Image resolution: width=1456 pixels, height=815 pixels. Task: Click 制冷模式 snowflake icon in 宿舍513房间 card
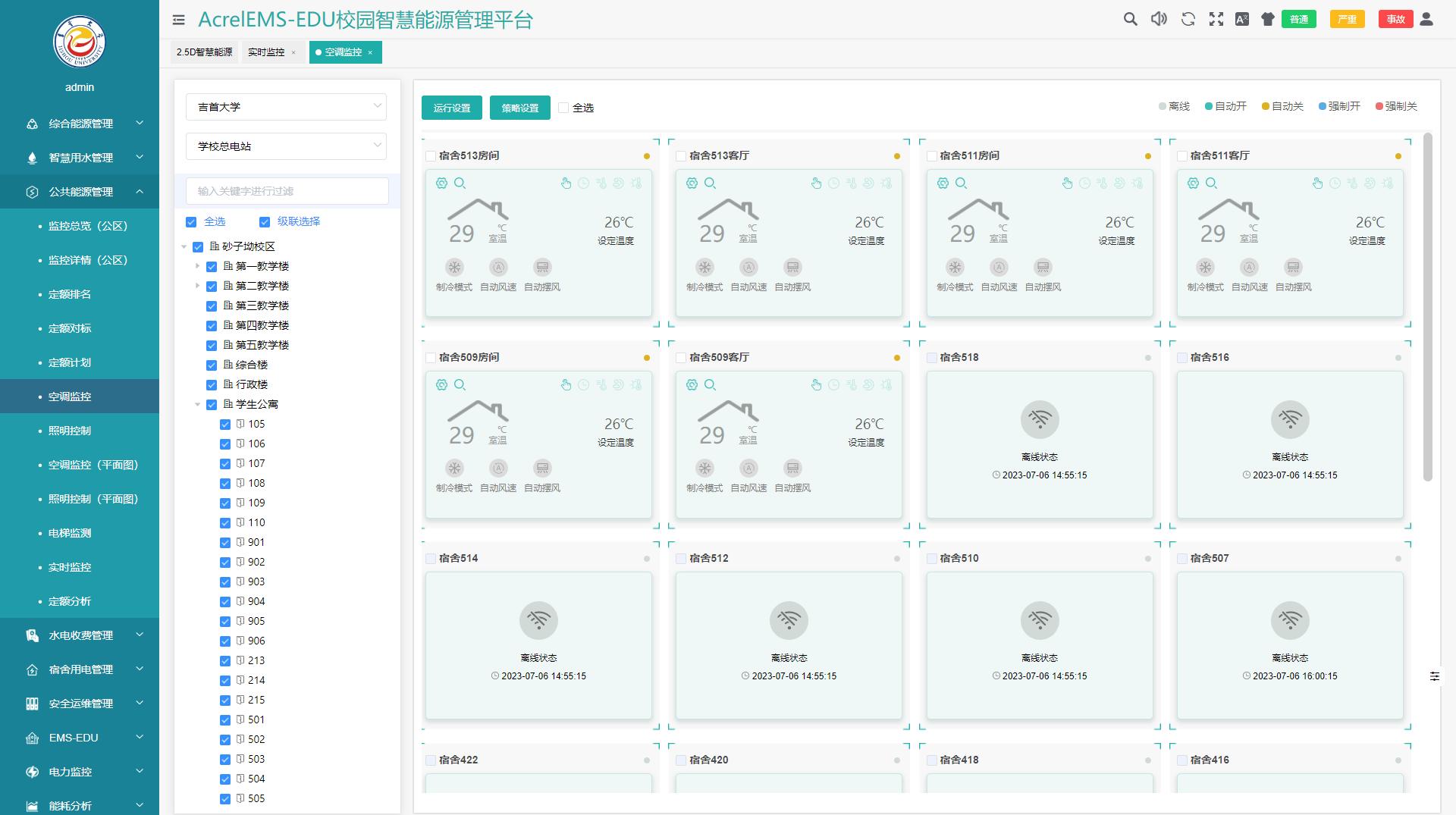(x=454, y=267)
